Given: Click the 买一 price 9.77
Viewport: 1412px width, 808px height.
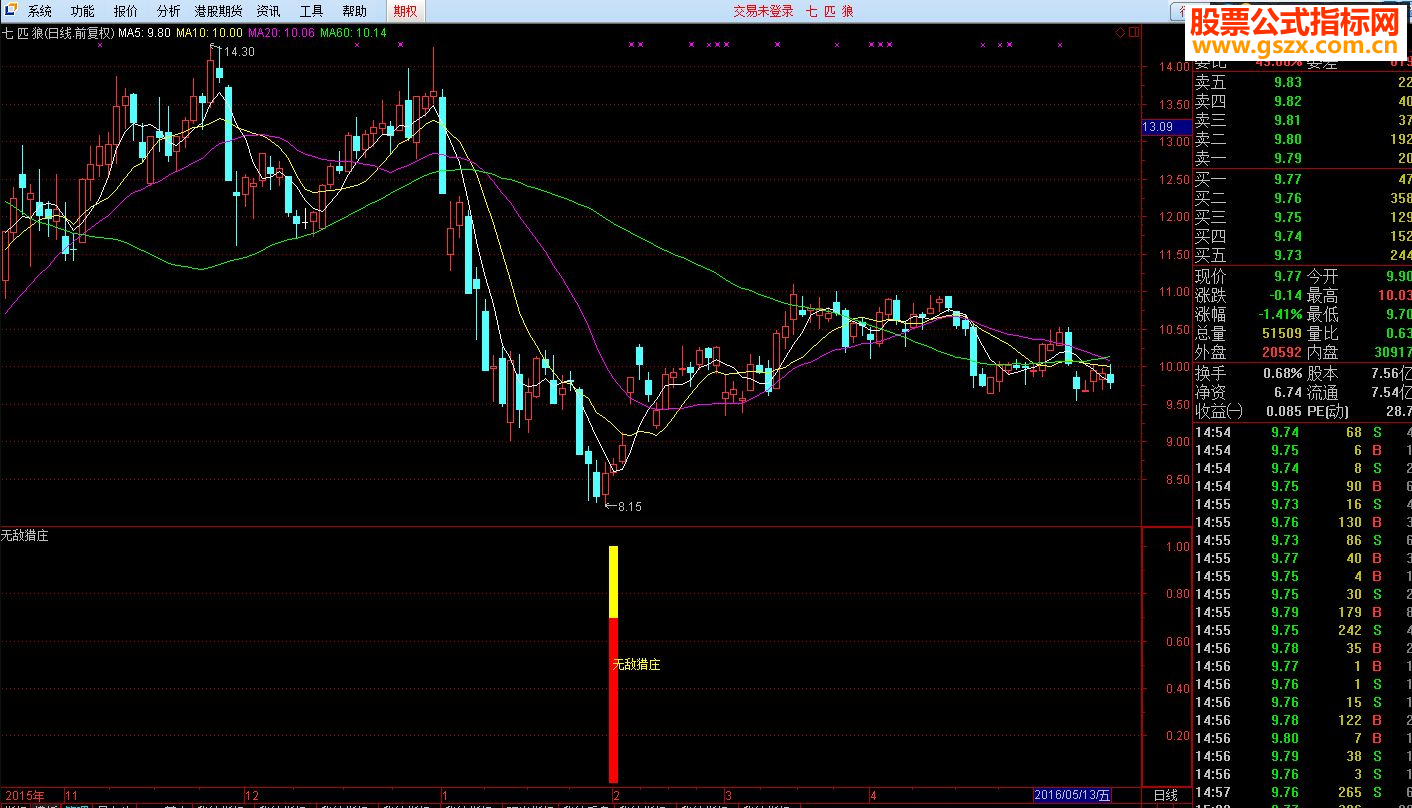Looking at the screenshot, I should (1287, 180).
